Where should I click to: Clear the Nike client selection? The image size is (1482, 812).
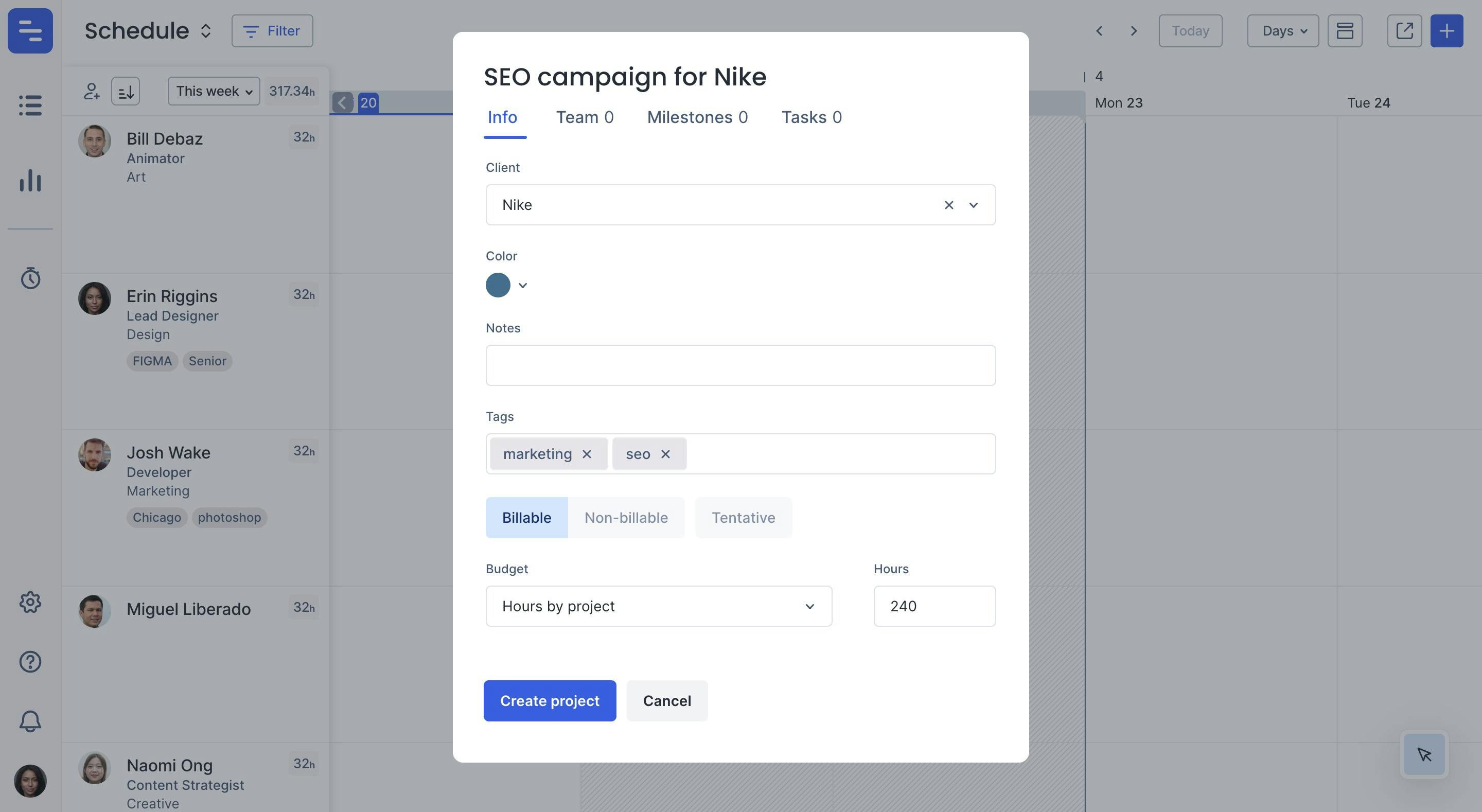(x=949, y=205)
